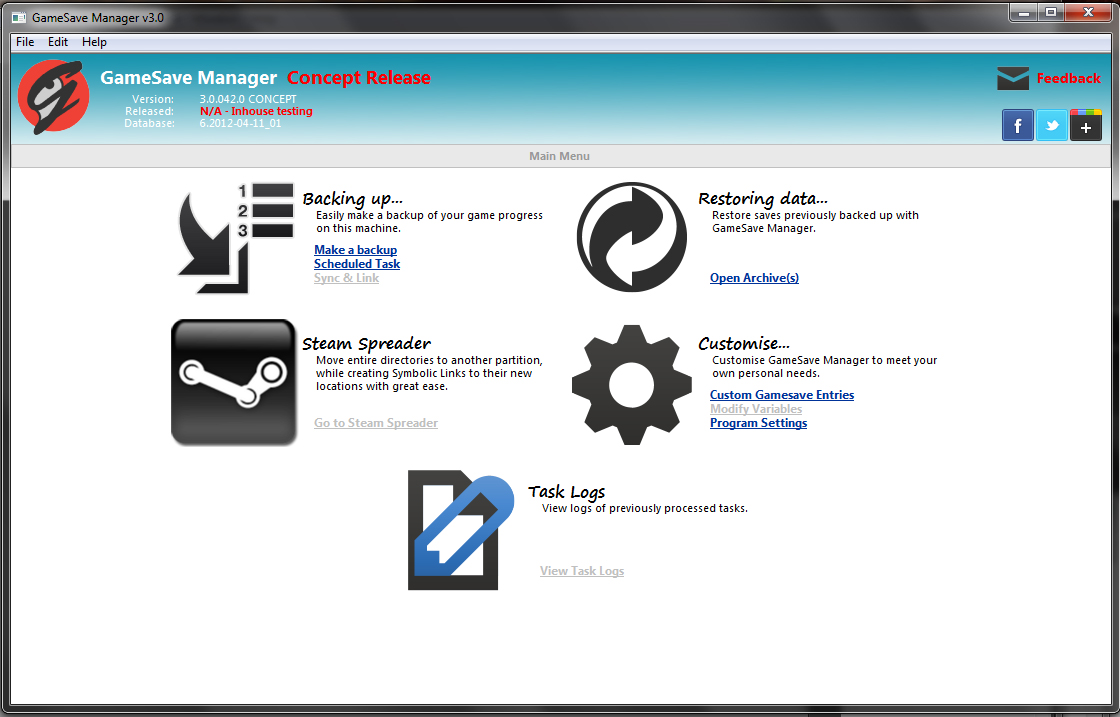Open the Scheduled Task page
The image size is (1120, 717).
point(357,263)
